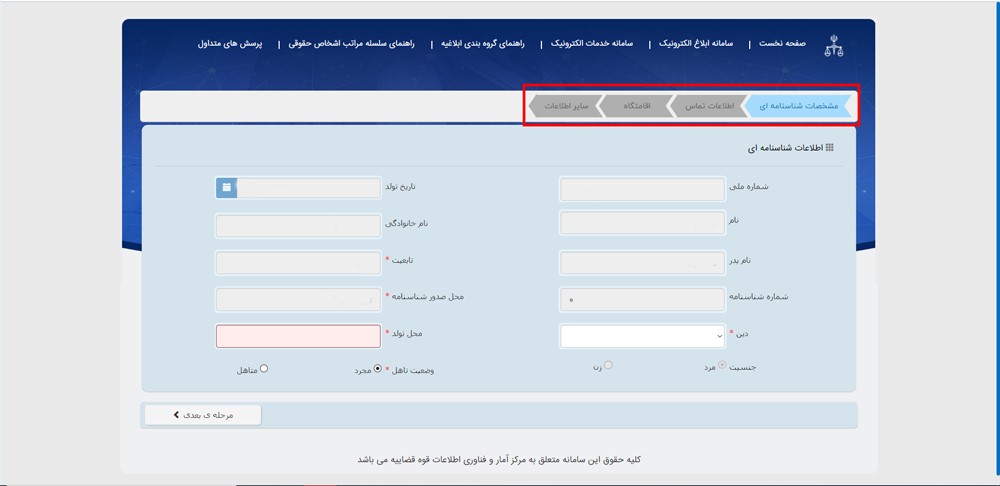Open سامانه ابلاغ الکترونیک link

tap(699, 45)
